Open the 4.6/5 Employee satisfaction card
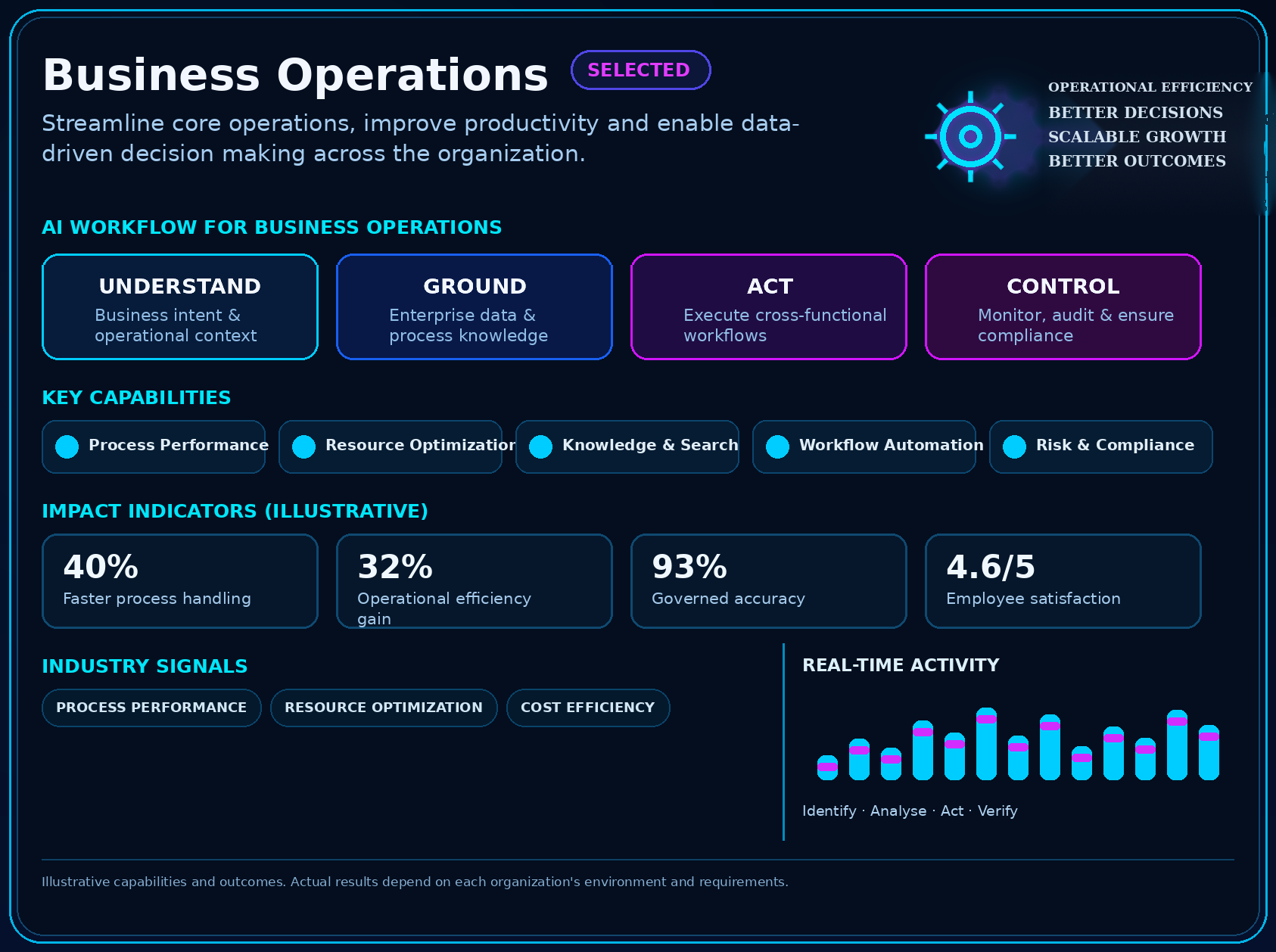The width and height of the screenshot is (1276, 952). tap(1063, 581)
